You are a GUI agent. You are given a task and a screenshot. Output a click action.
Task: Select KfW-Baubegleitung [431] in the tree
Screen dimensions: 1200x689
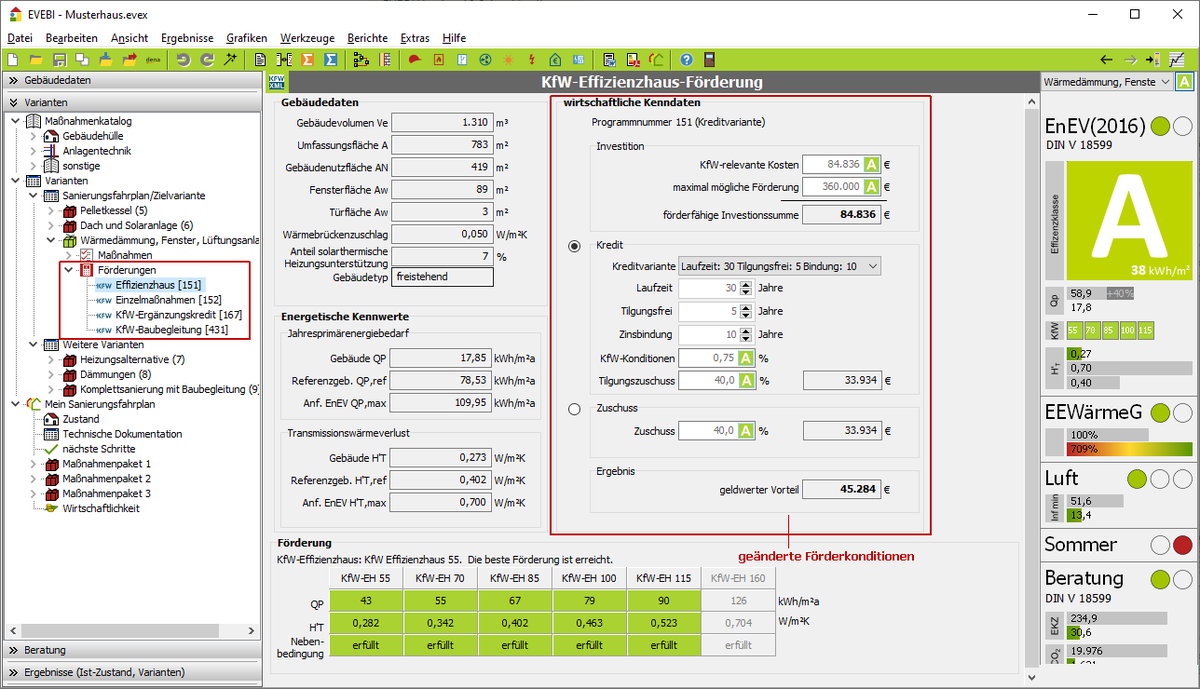point(171,329)
